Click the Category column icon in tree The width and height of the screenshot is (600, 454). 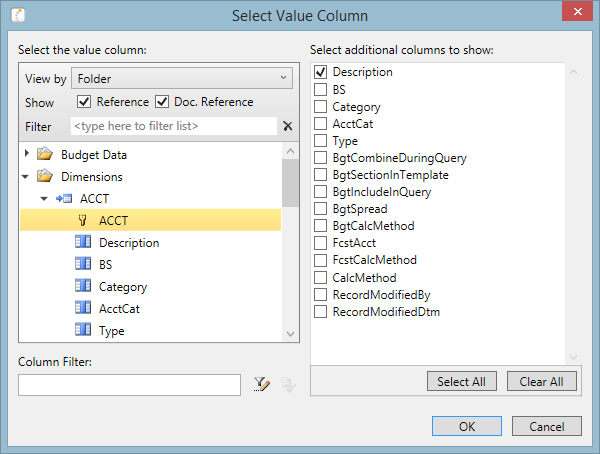coord(84,287)
